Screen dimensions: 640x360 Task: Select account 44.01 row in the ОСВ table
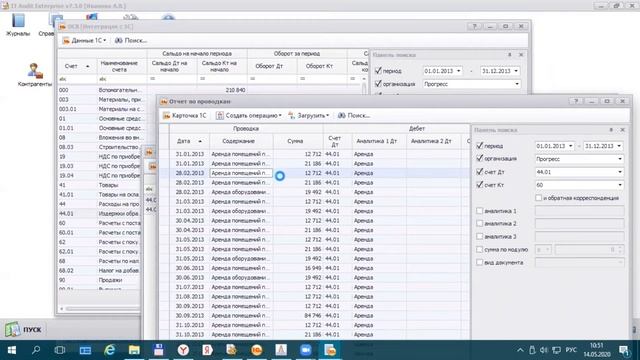[99, 213]
